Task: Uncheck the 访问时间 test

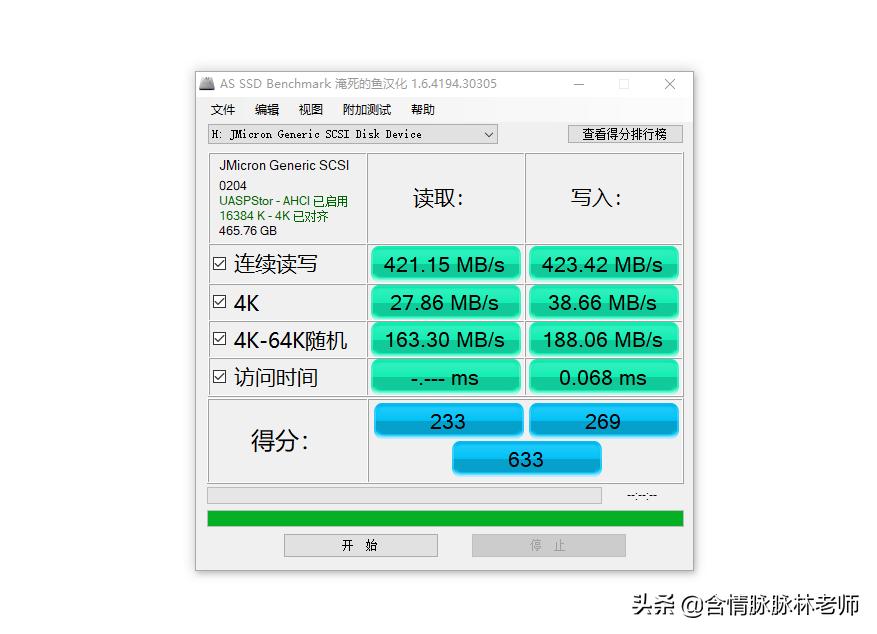Action: click(x=220, y=377)
